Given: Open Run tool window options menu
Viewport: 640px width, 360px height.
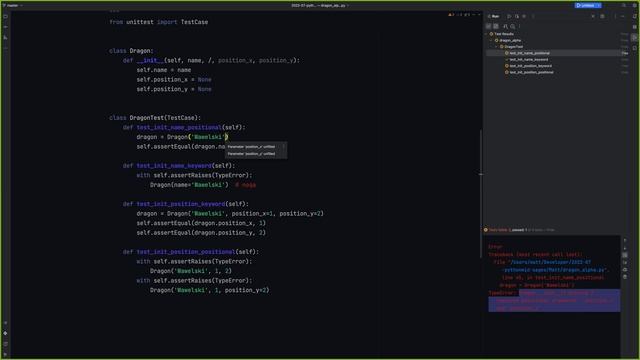Looking at the screenshot, I should click(615, 16).
